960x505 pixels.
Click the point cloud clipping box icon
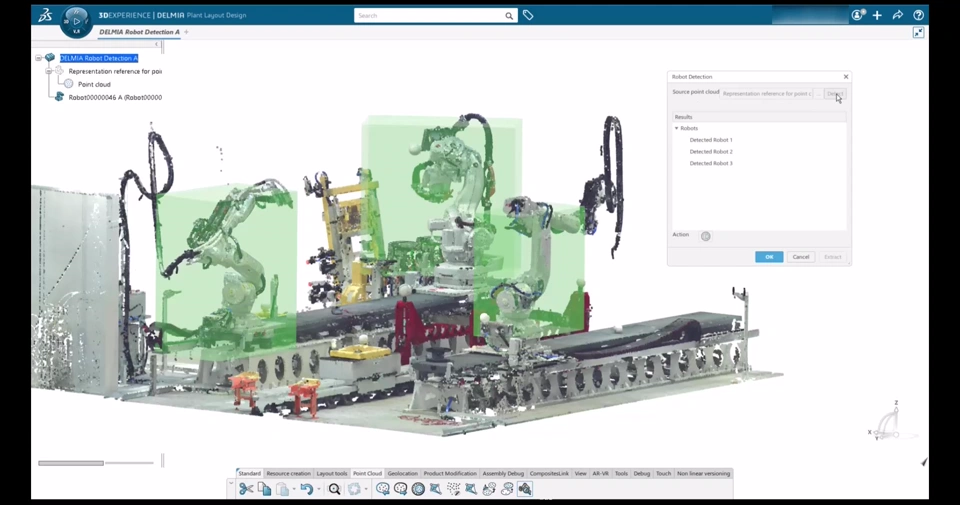click(x=435, y=488)
